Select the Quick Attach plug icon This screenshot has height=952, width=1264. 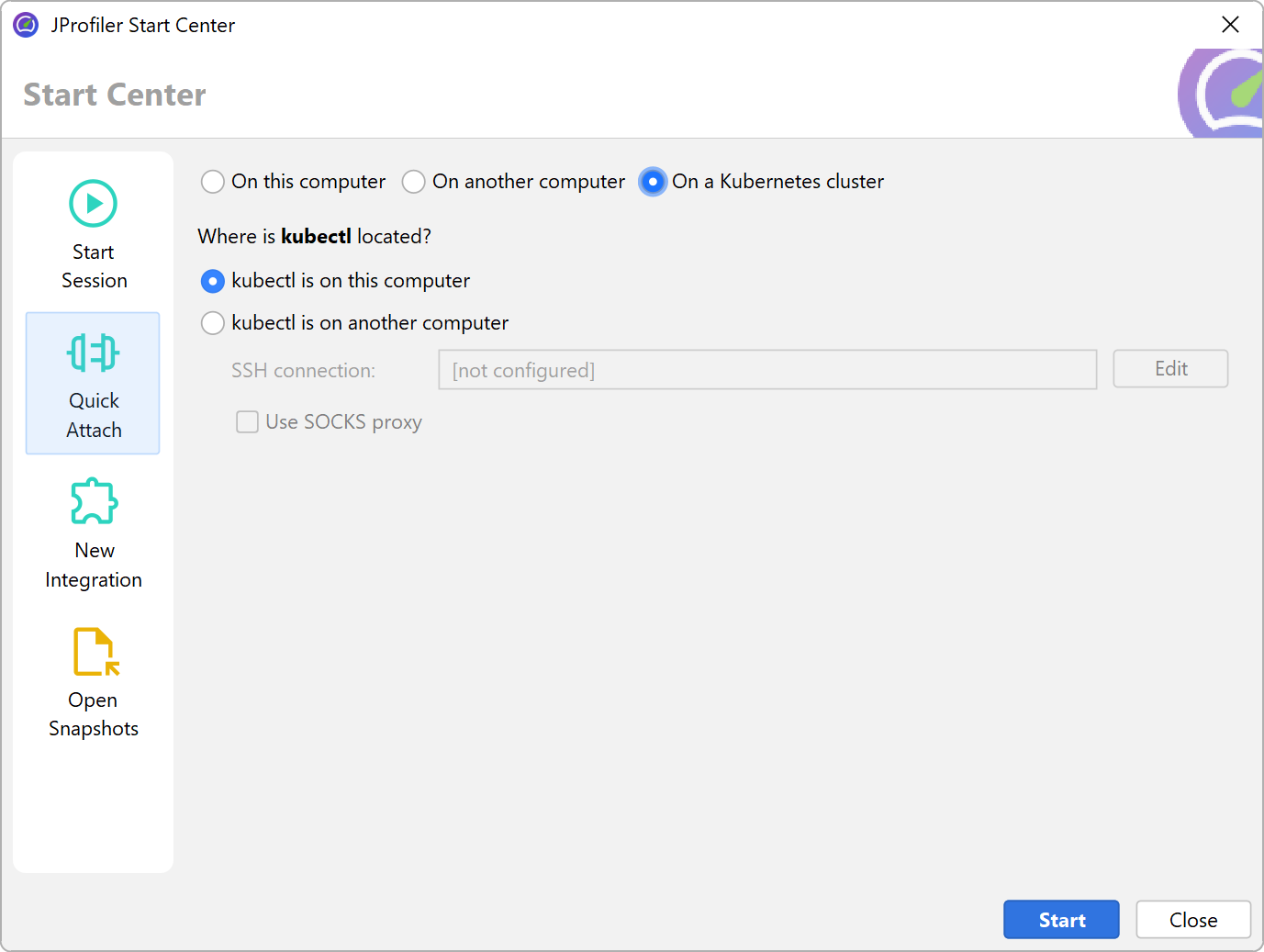tap(93, 353)
